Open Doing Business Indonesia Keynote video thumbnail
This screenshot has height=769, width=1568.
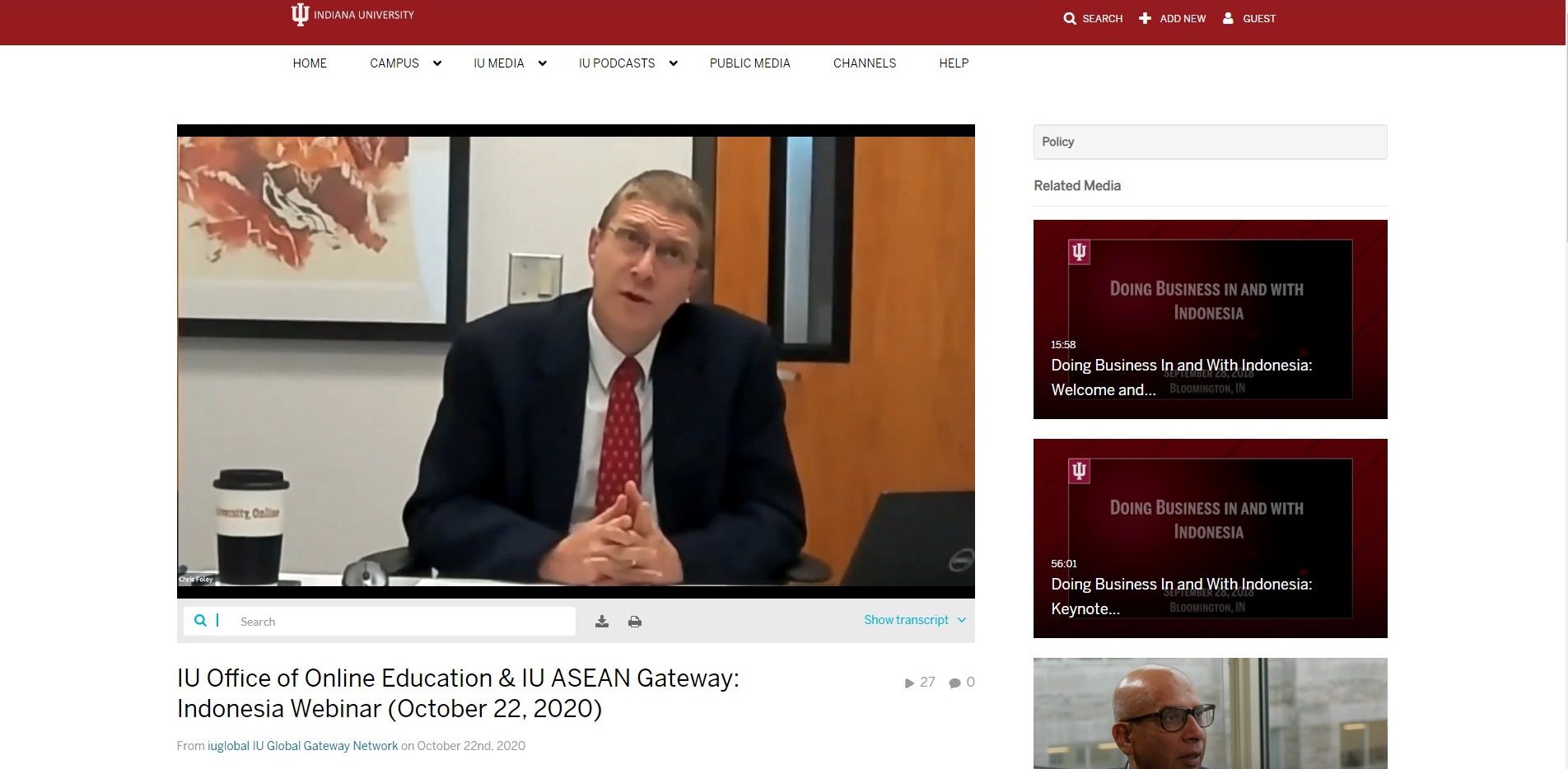(1210, 538)
